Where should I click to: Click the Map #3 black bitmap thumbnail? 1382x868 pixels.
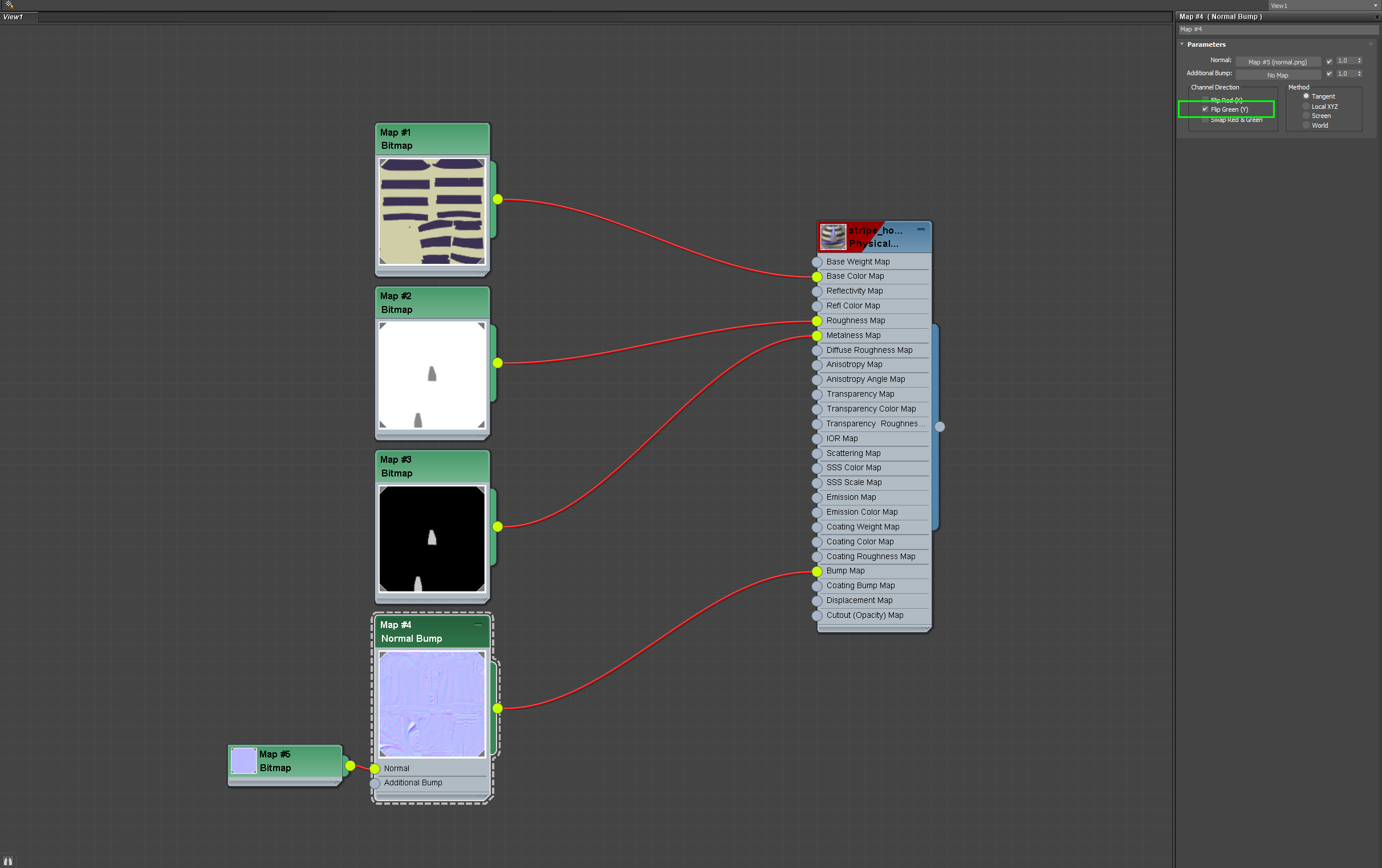click(x=432, y=539)
